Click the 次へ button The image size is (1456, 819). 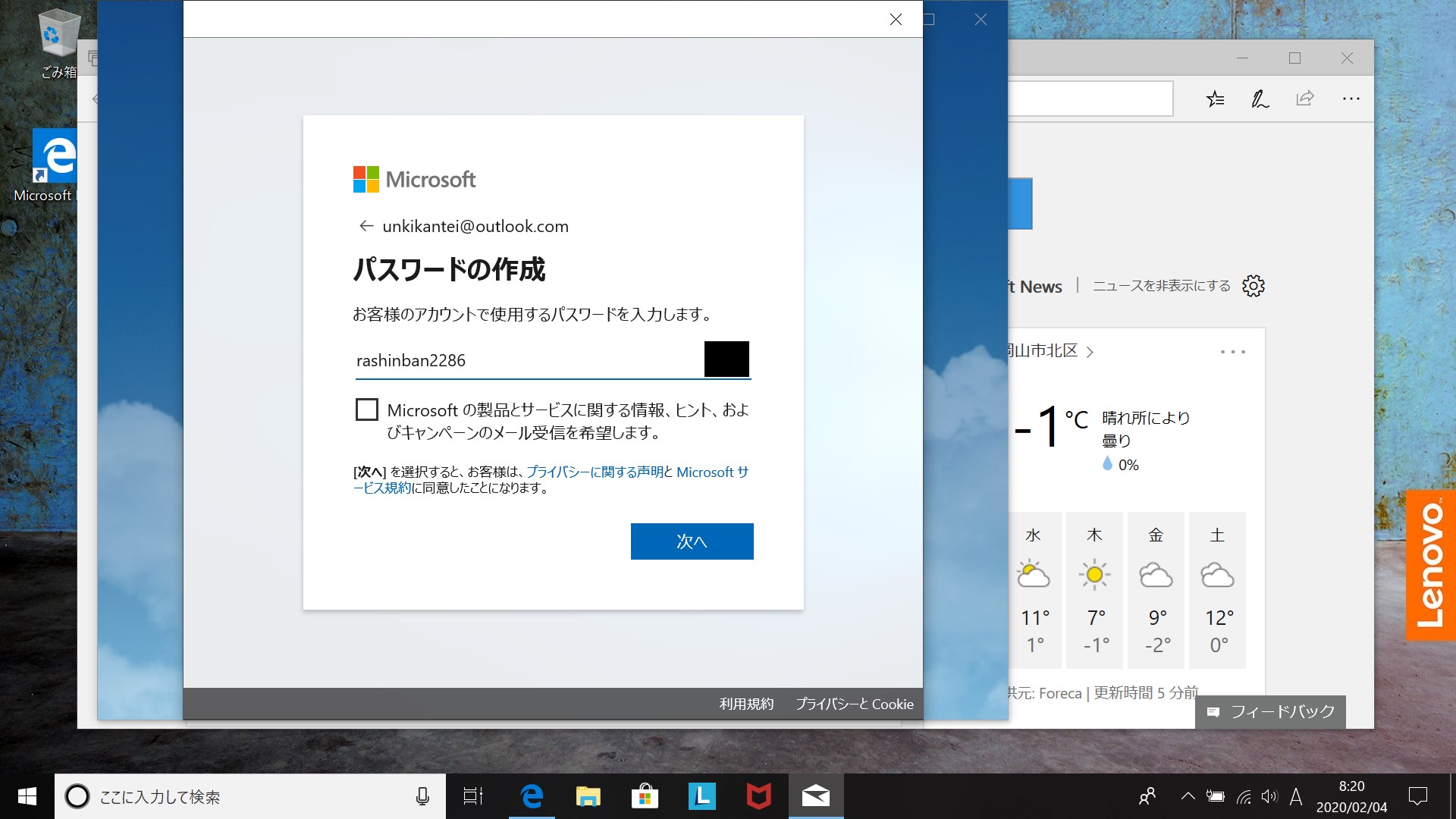tap(692, 541)
